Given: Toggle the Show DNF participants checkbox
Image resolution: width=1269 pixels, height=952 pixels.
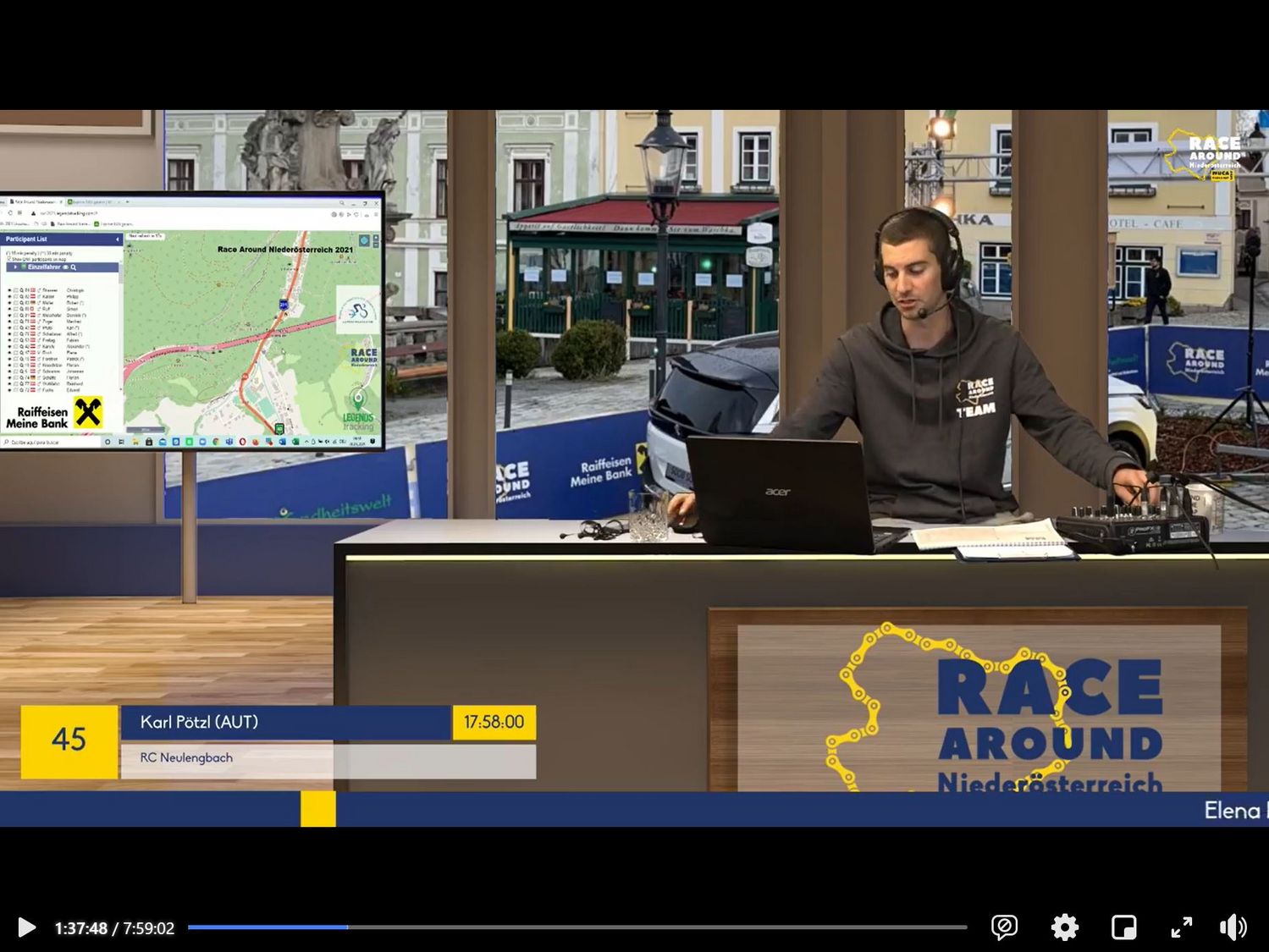Looking at the screenshot, I should click(8, 259).
